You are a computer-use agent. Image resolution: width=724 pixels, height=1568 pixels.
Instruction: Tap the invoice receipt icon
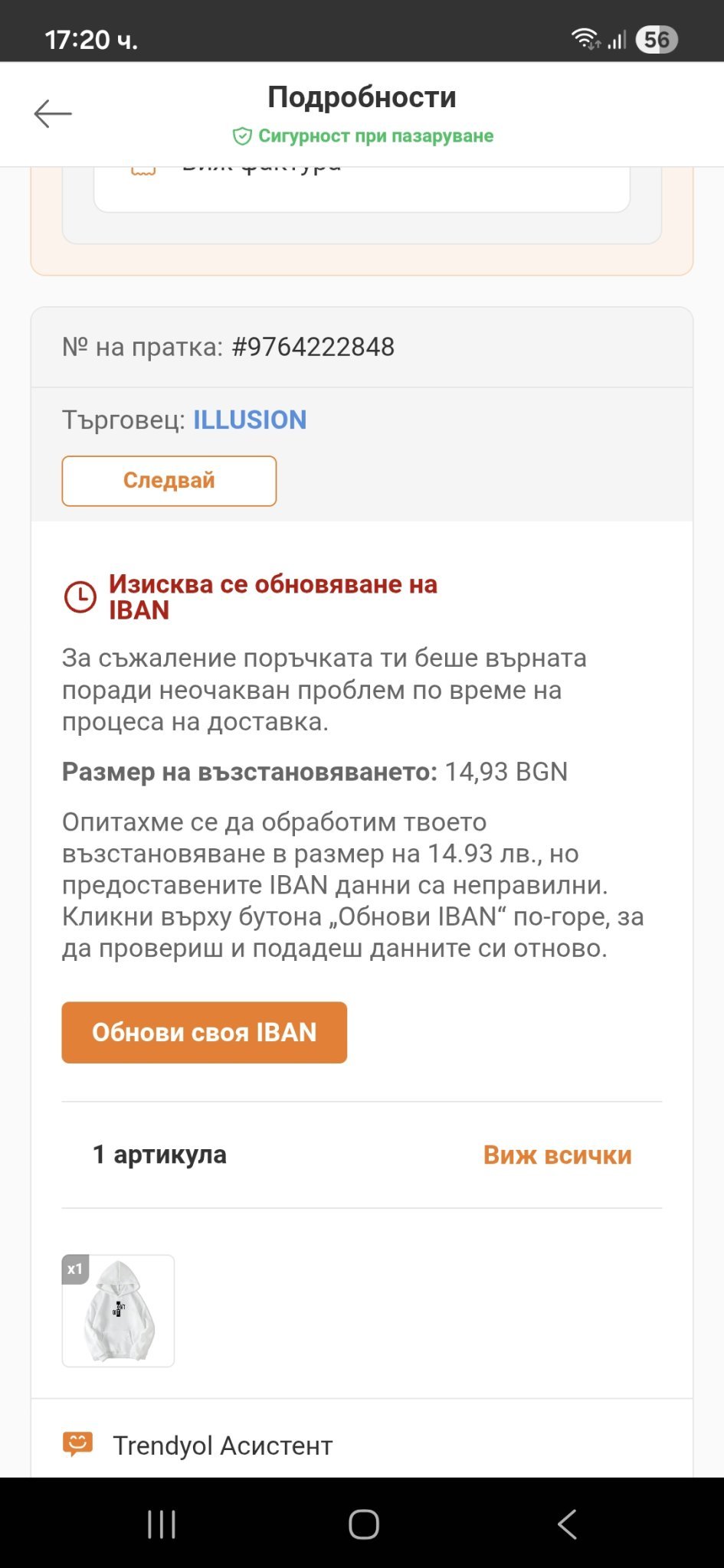pyautogui.click(x=143, y=170)
